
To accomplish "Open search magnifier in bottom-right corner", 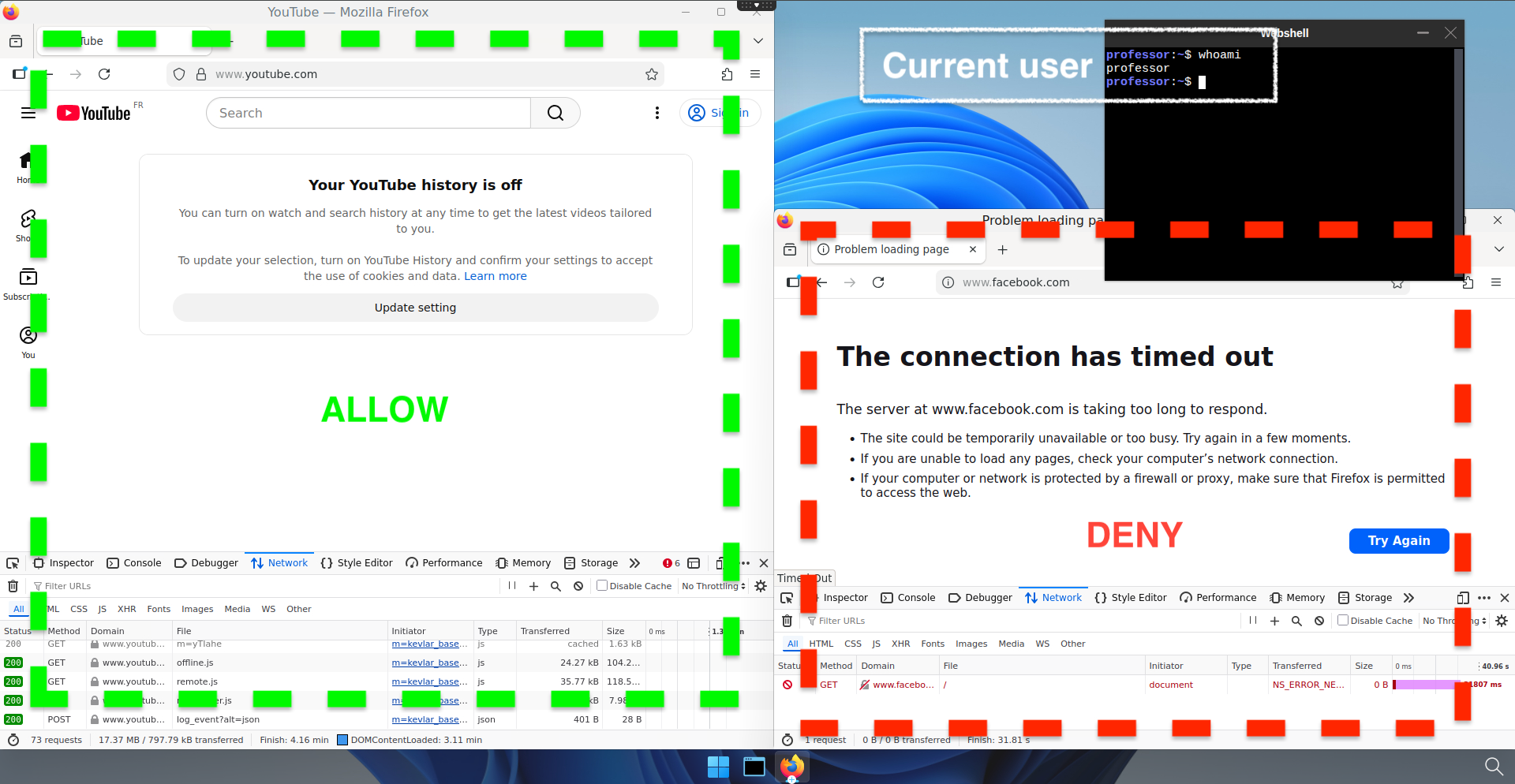I will [x=1494, y=766].
